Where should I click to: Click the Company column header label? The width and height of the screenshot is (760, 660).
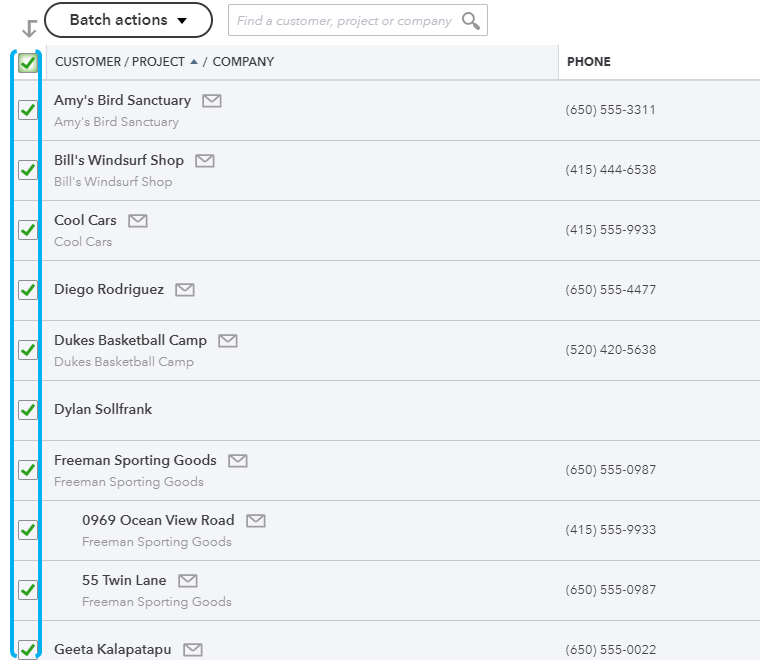click(243, 62)
